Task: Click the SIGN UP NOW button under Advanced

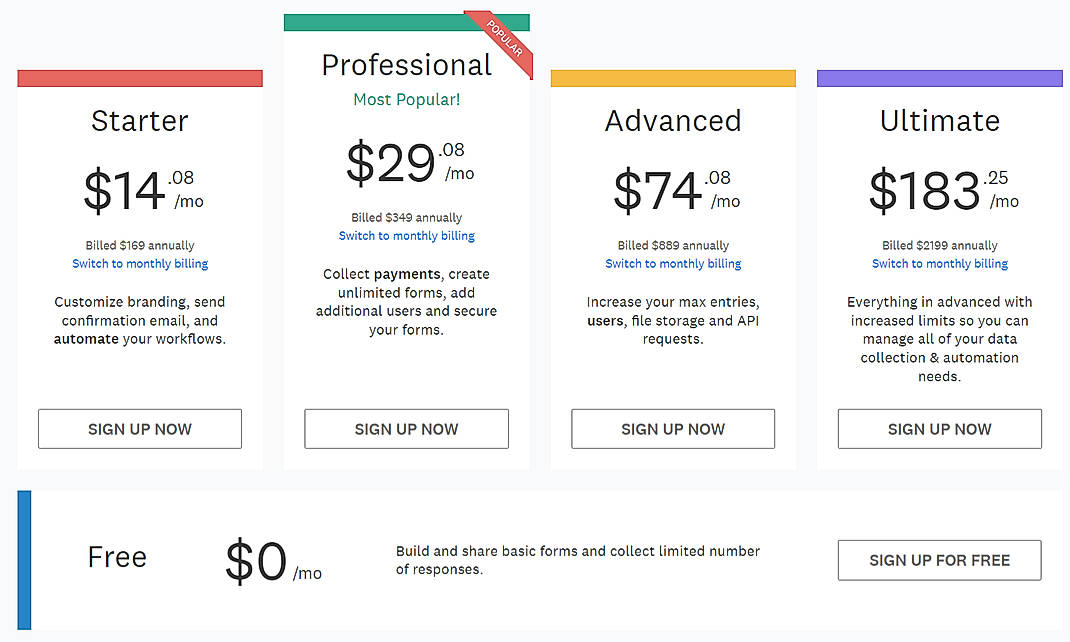Action: [x=672, y=428]
